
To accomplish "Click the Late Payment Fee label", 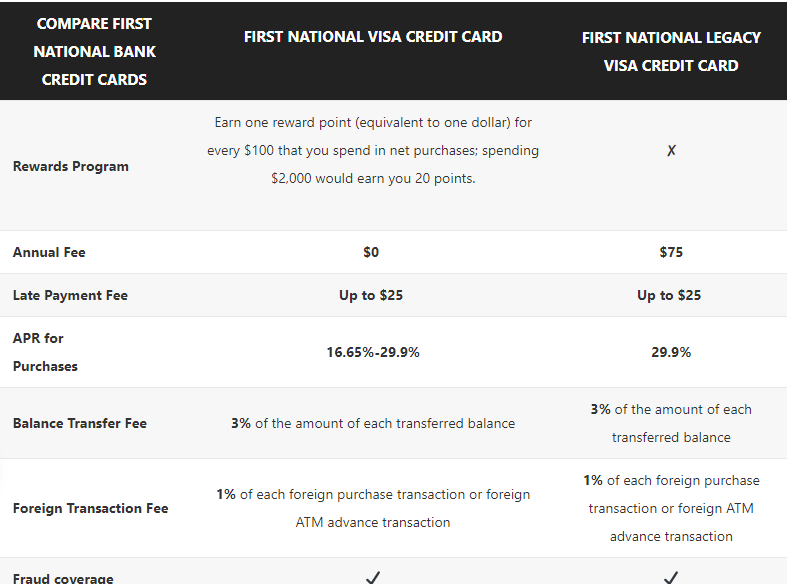I will coord(70,295).
